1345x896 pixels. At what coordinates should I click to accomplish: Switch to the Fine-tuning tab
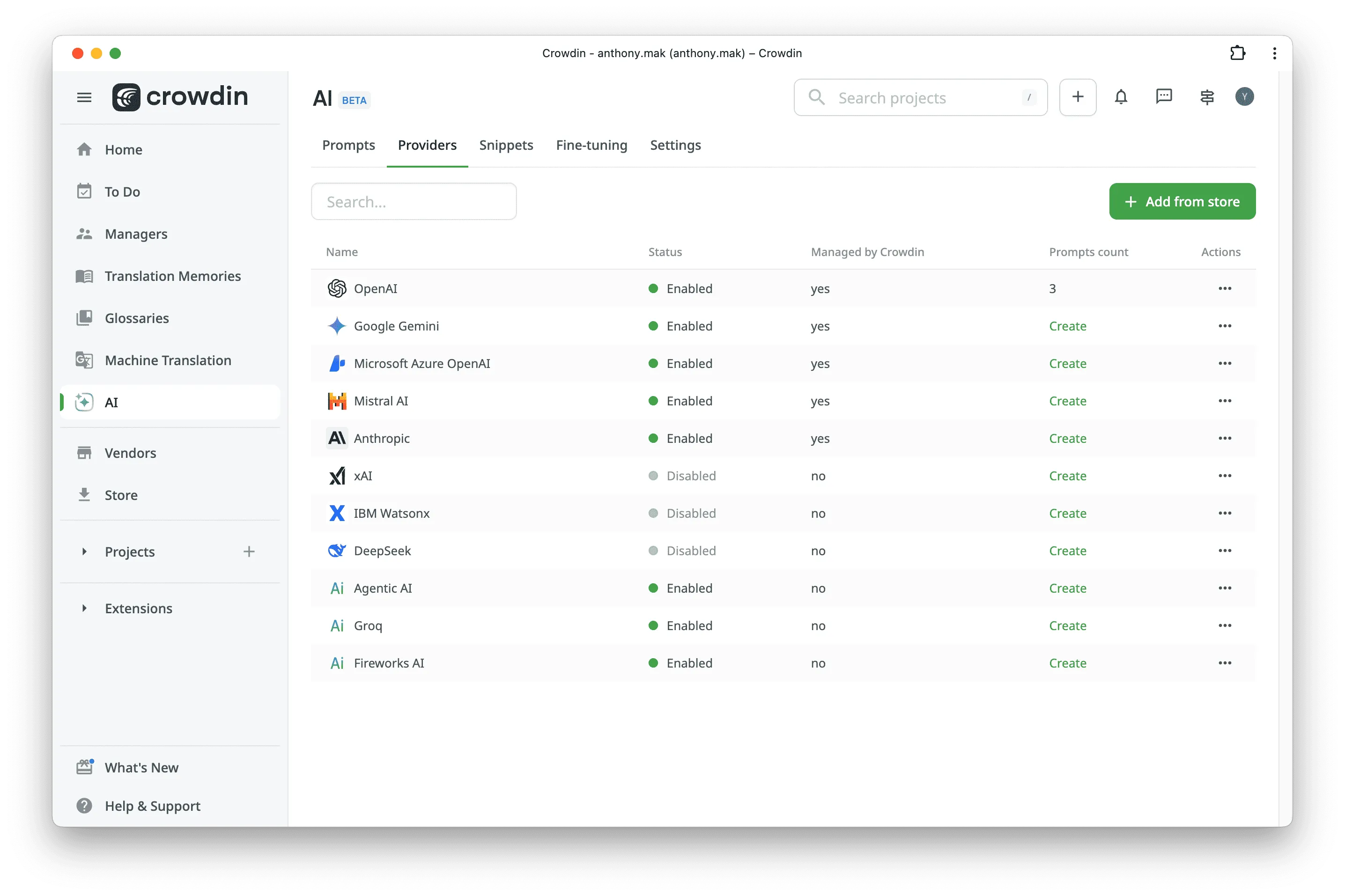click(591, 145)
